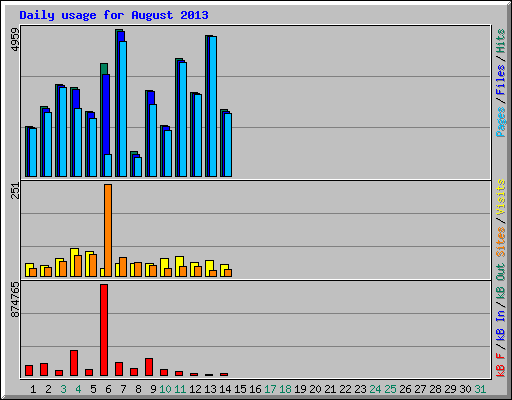Click day 9 on the x-axis

coord(153,389)
